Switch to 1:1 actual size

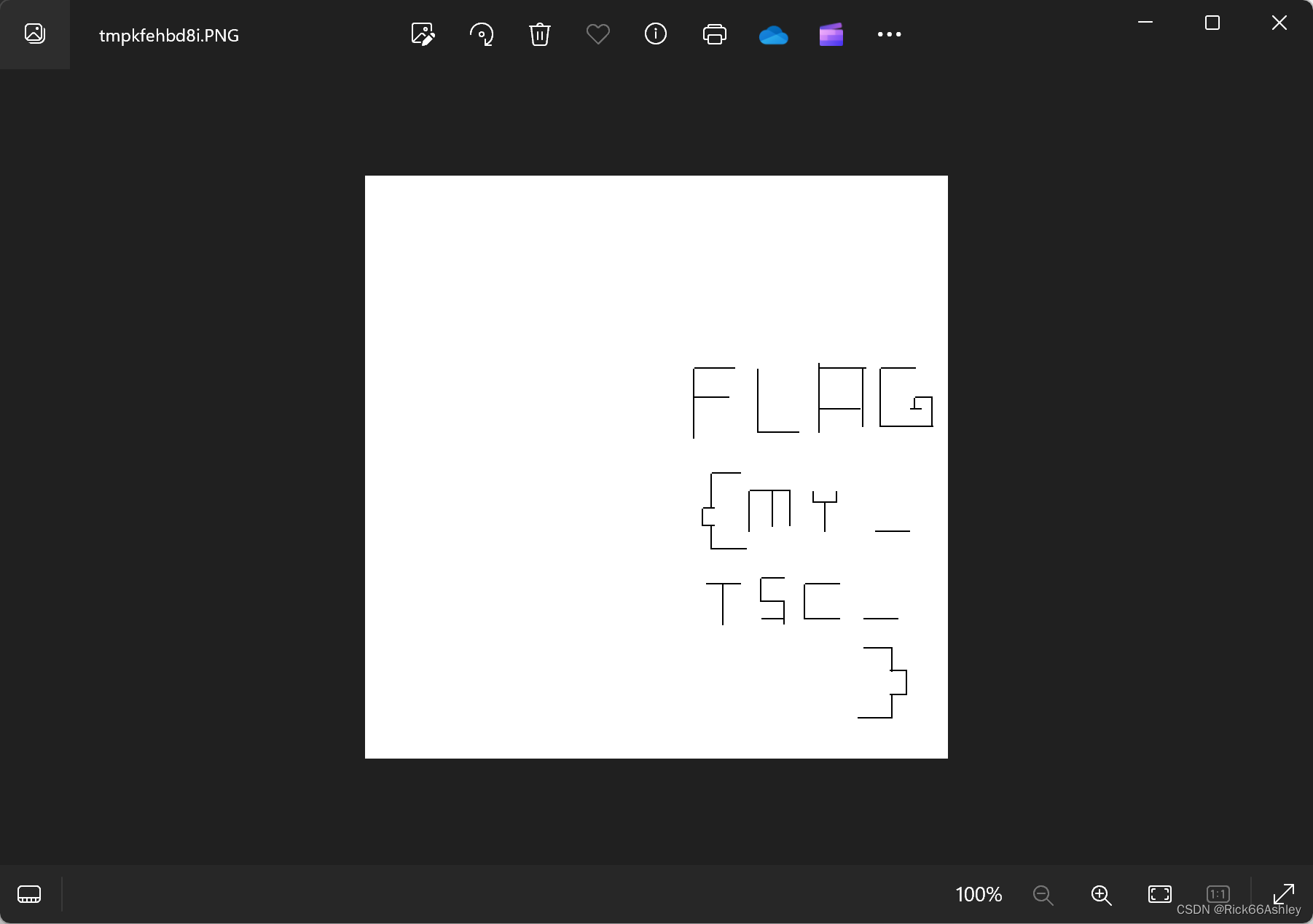[1217, 895]
